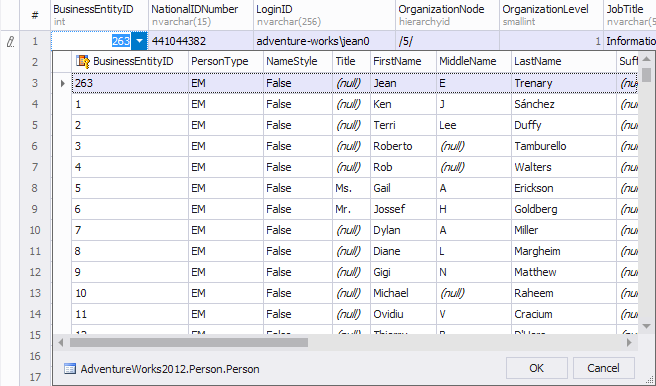Click the adventure-works\jean0 cell
This screenshot has height=386, width=656.
[325, 41]
